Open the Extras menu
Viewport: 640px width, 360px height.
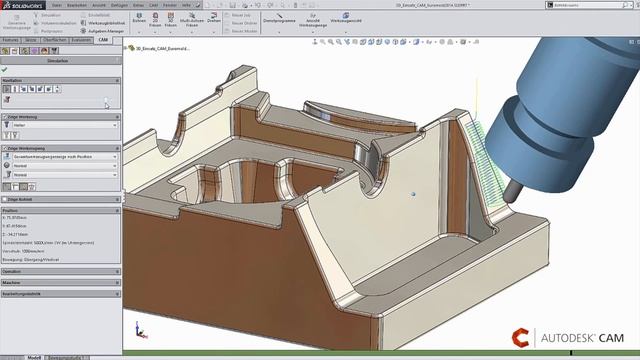tap(138, 5)
